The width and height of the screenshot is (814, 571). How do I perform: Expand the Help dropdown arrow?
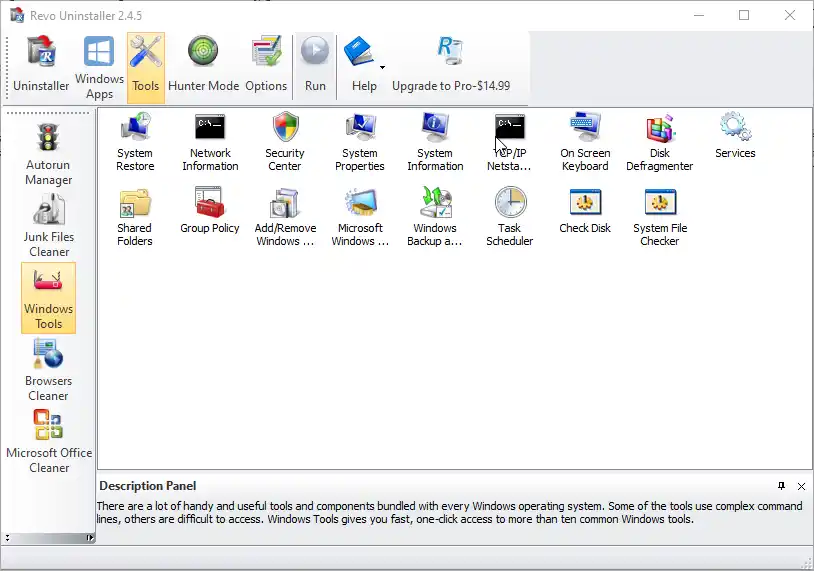click(383, 67)
